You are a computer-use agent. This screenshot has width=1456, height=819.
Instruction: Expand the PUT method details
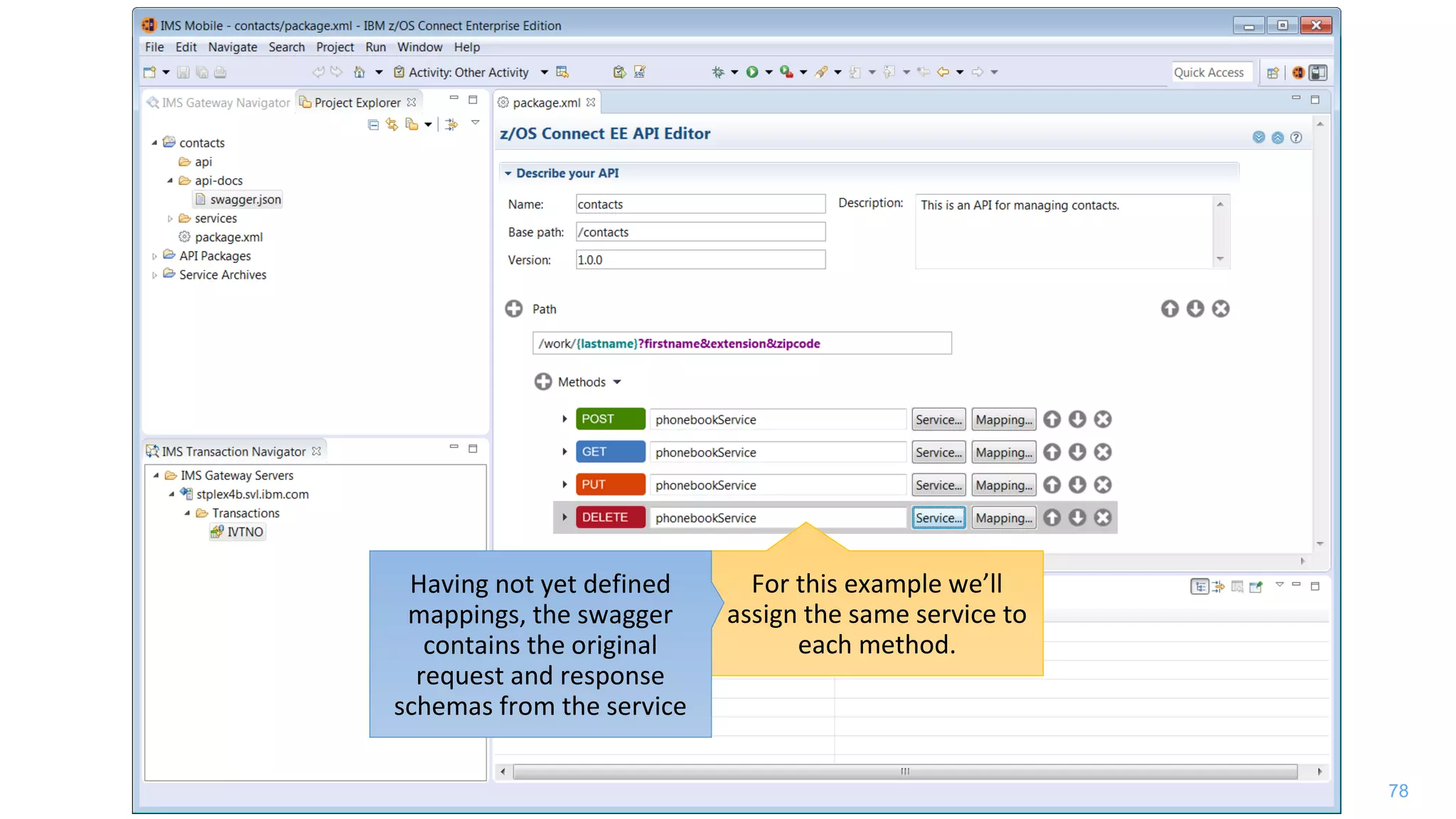(564, 484)
